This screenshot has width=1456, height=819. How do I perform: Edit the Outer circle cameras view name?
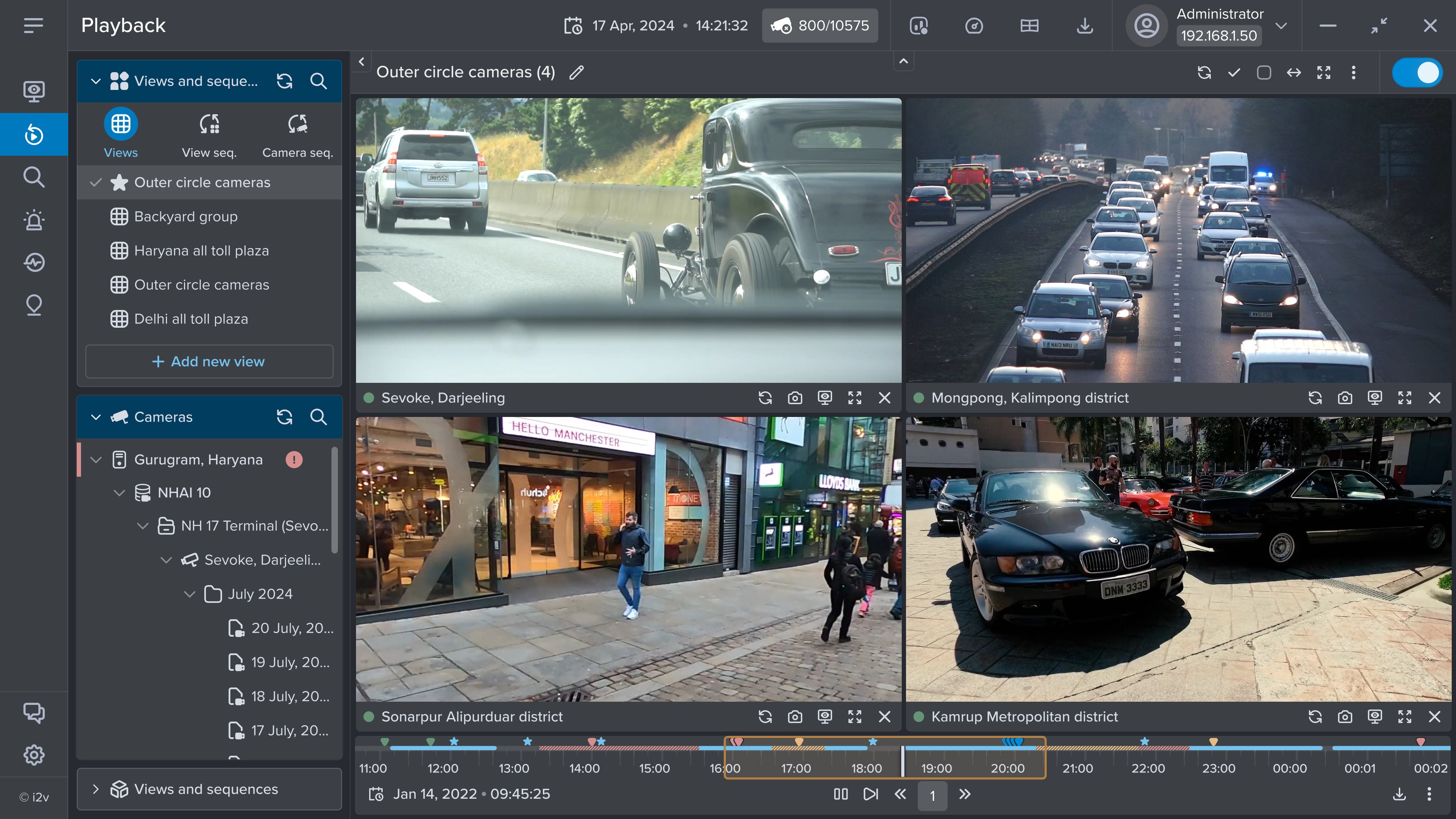pos(576,73)
